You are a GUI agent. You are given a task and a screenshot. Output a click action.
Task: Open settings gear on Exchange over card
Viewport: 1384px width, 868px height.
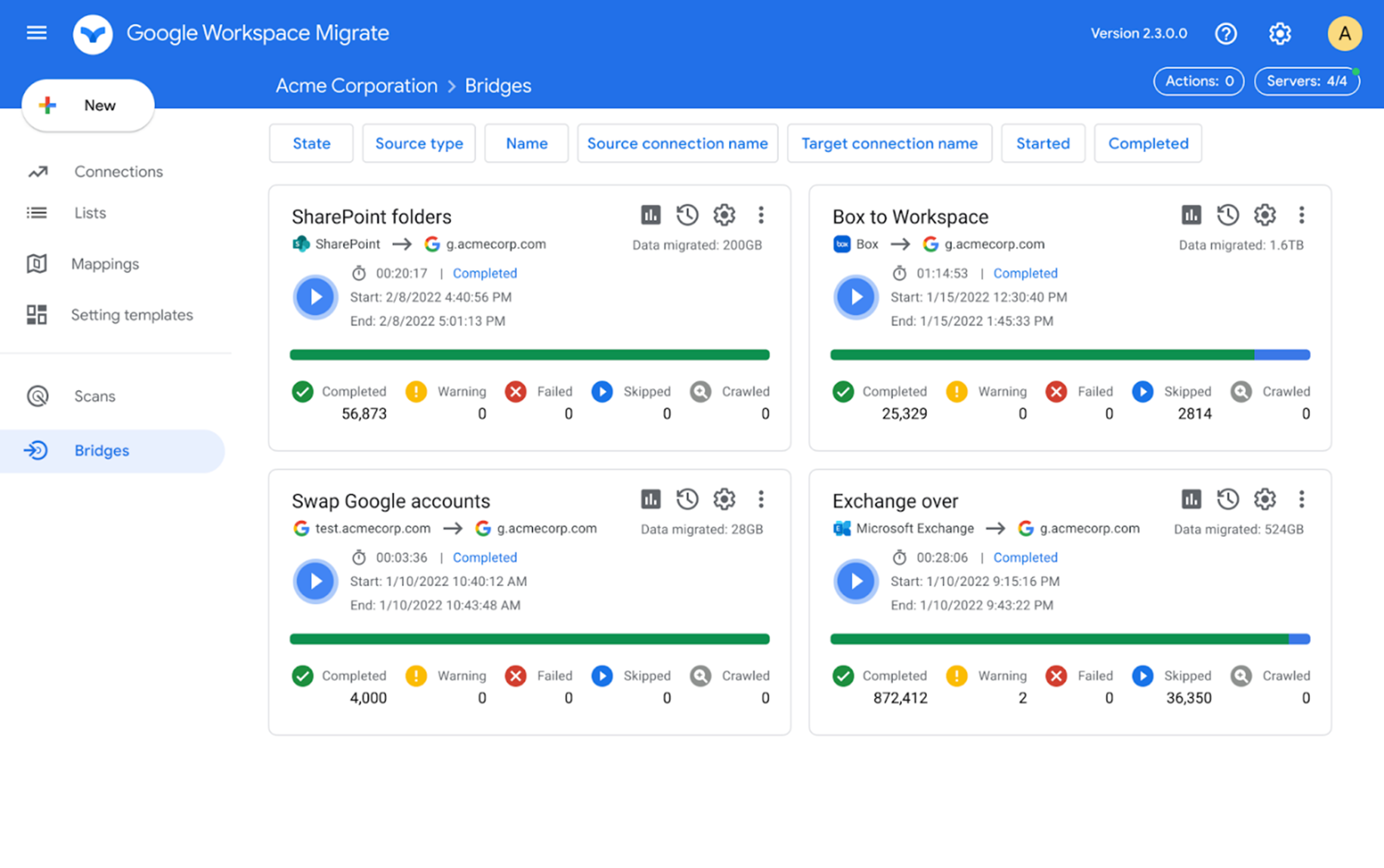[1264, 499]
